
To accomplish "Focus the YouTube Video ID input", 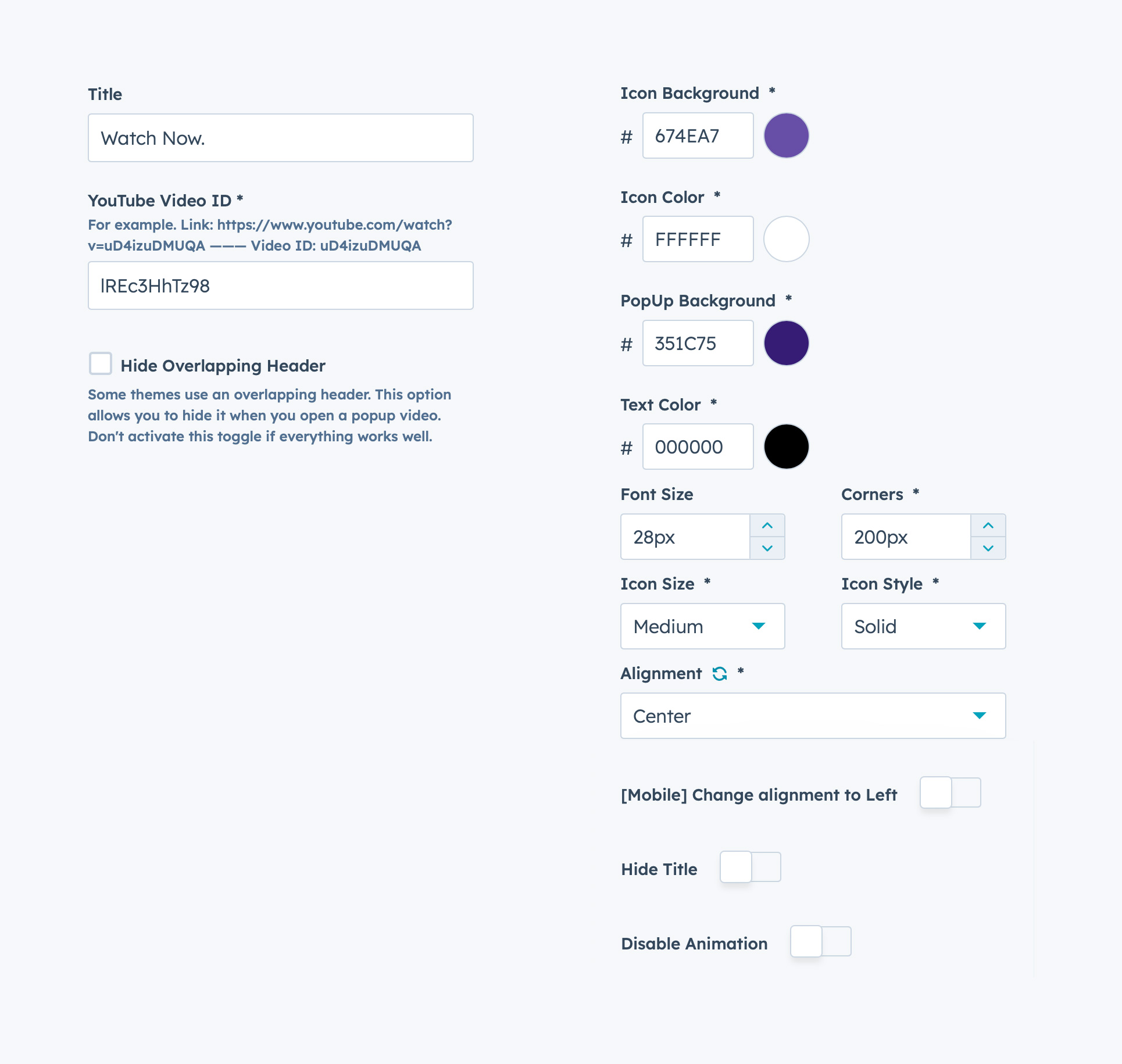I will 280,285.
